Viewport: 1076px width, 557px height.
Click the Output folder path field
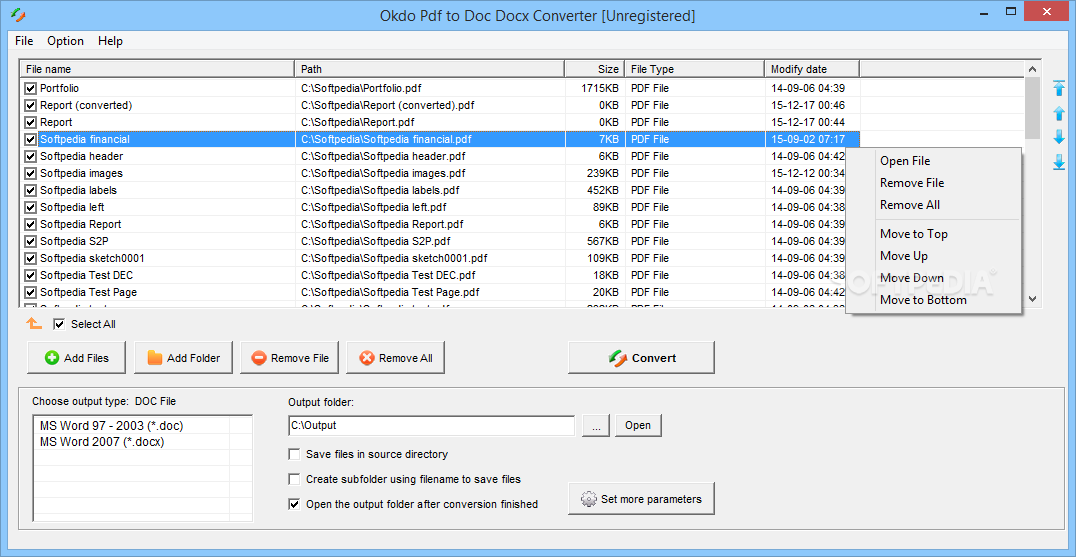pyautogui.click(x=432, y=425)
